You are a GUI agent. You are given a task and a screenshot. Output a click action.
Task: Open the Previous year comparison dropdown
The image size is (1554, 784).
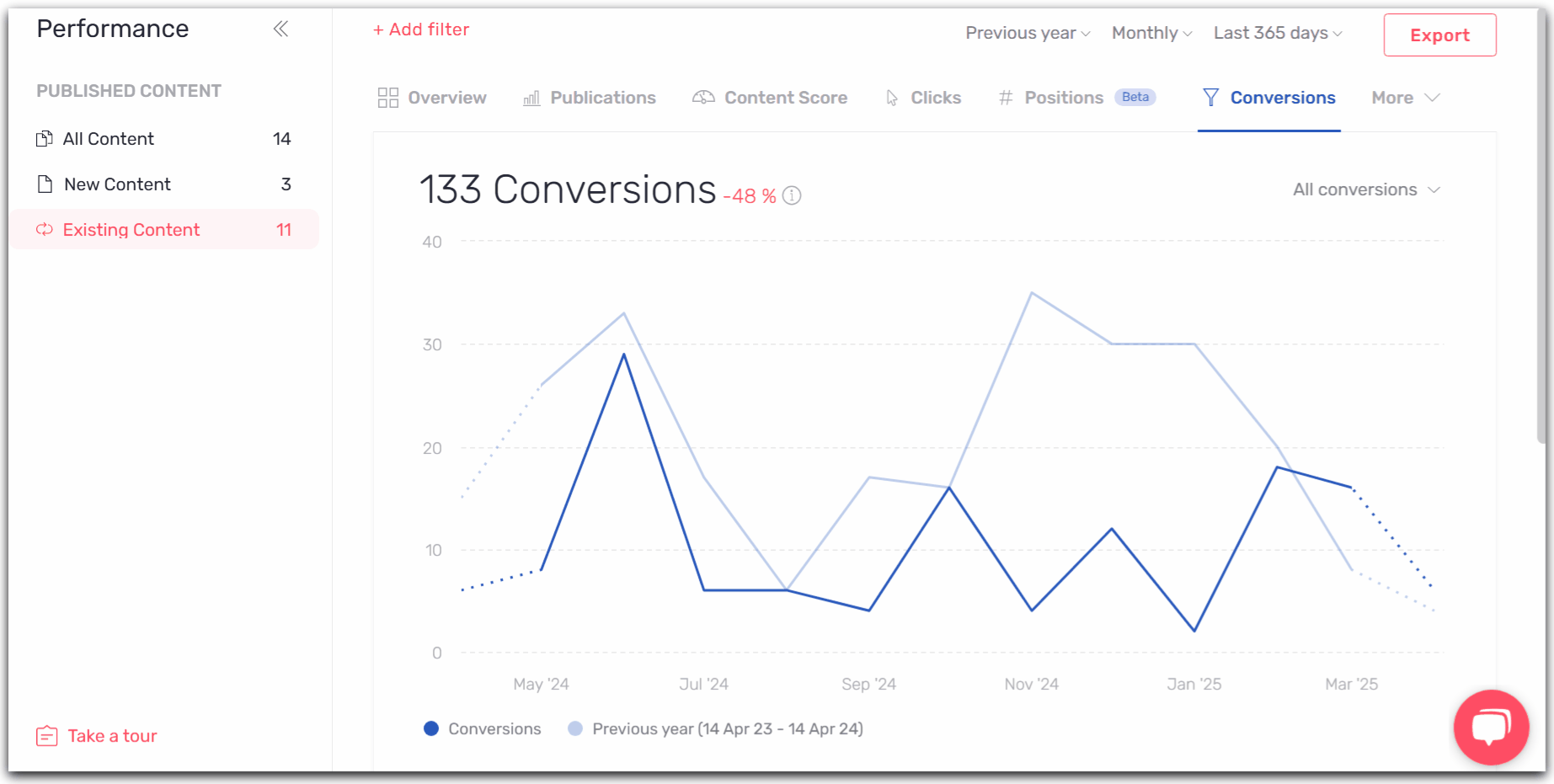point(1028,33)
